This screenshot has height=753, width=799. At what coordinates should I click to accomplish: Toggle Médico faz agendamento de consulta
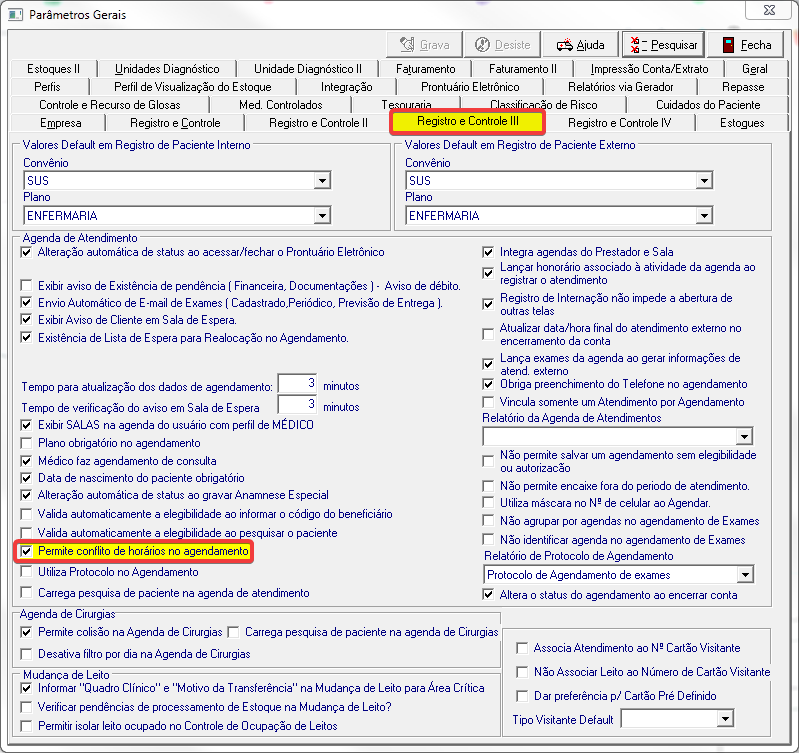pyautogui.click(x=26, y=461)
